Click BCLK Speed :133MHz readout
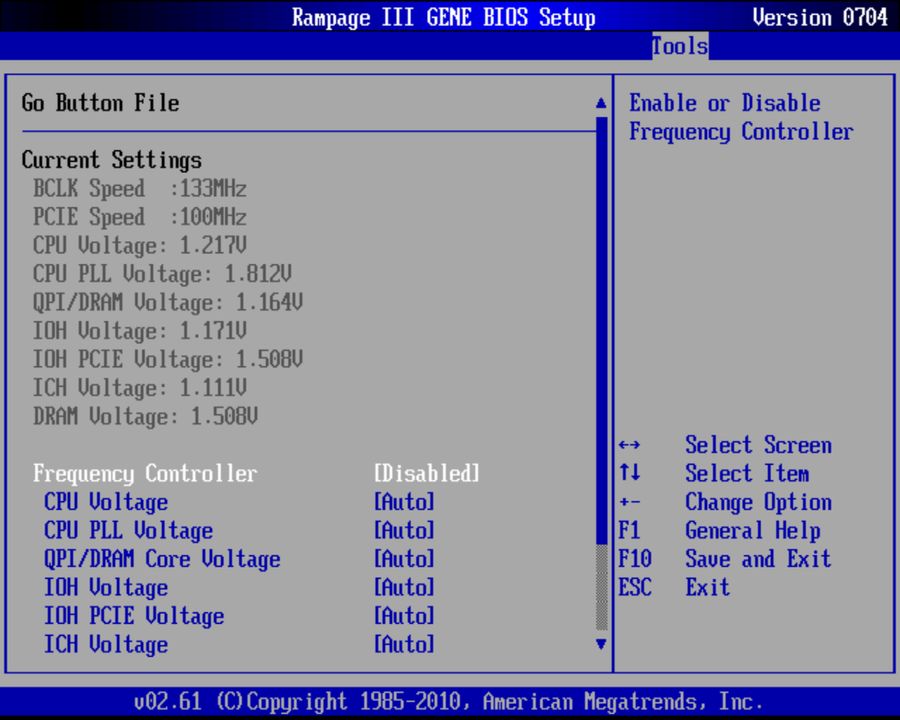 140,189
